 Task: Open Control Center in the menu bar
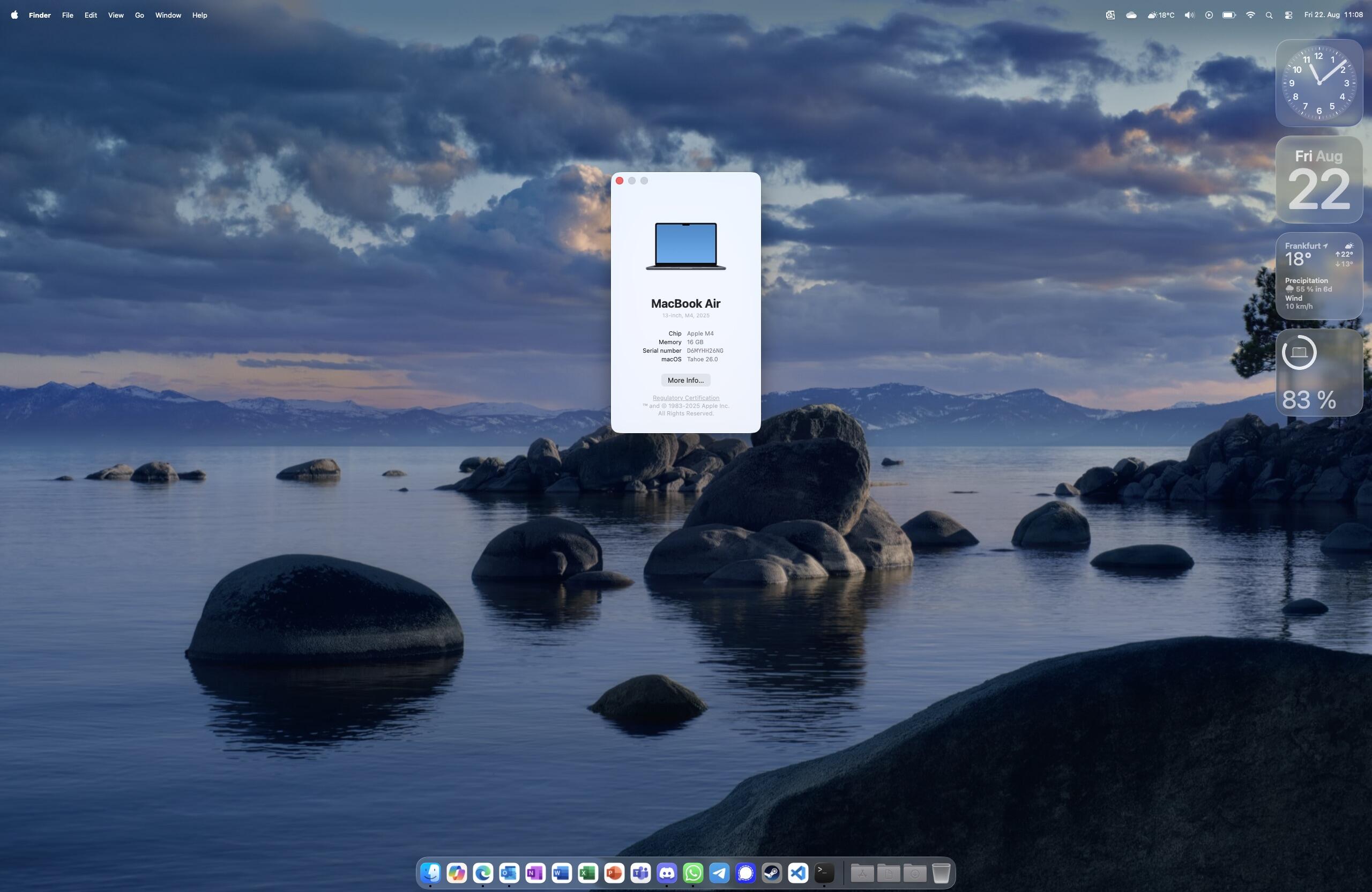1288,15
